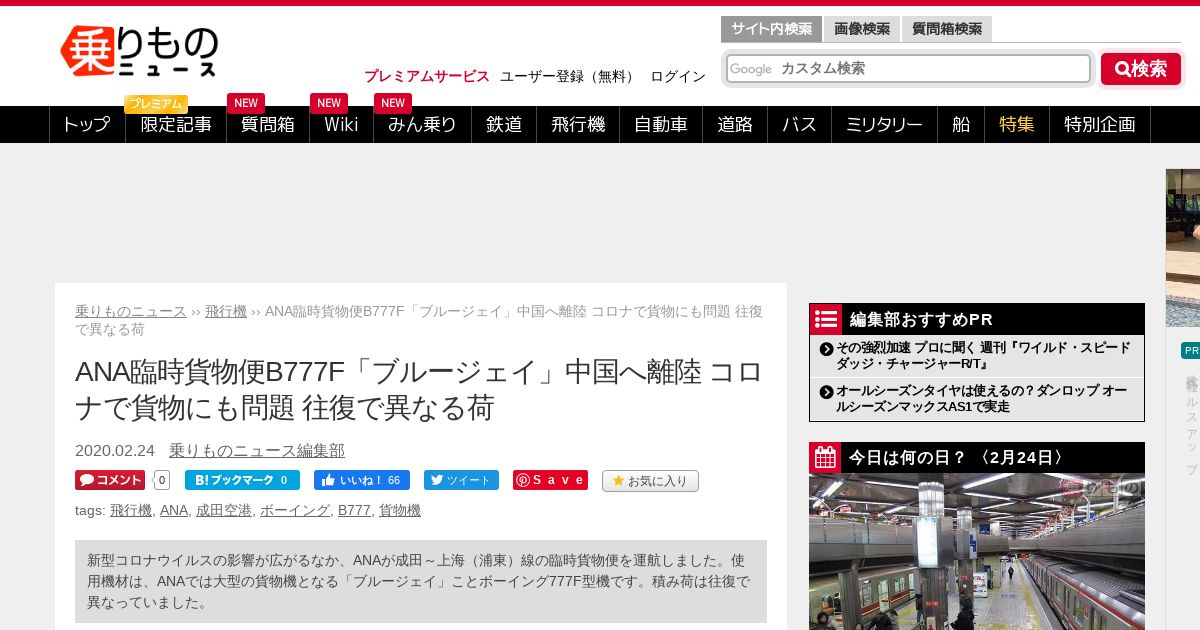Open the subway platform photo thumbnail

click(x=977, y=552)
